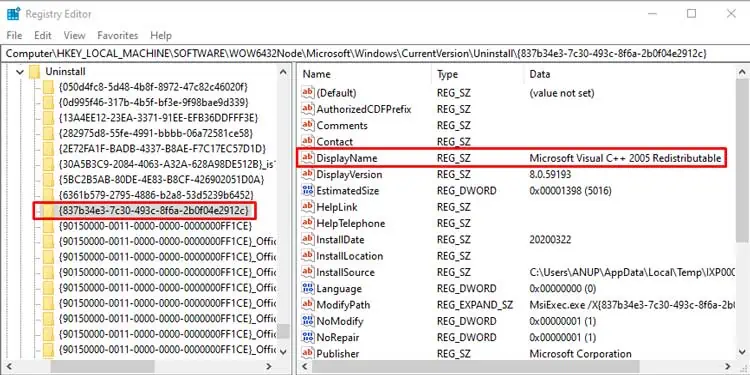750x375 pixels.
Task: Click InstallDate data 20200322
Action: 550,240
